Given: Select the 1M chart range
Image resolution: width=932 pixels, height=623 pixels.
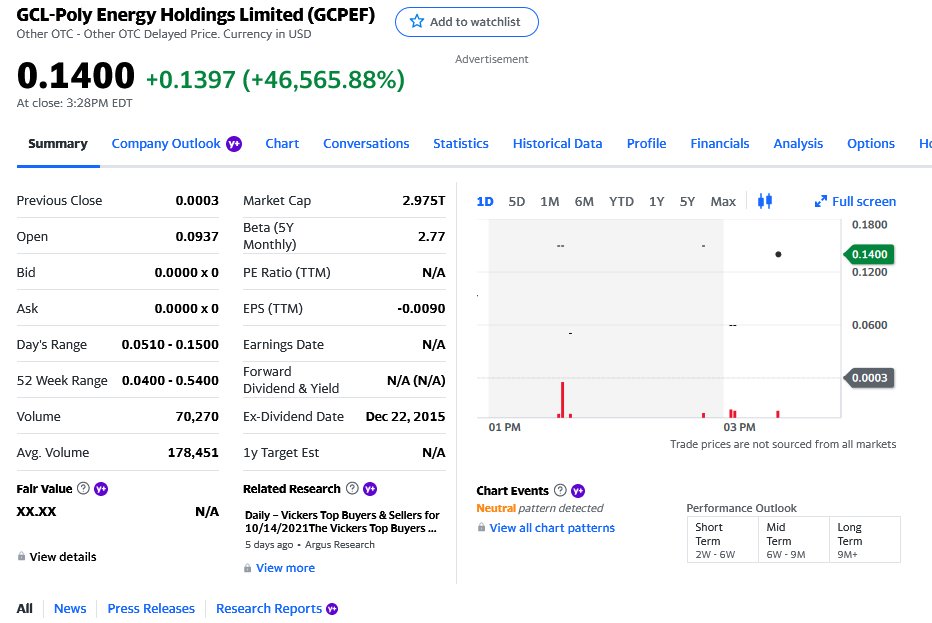Looking at the screenshot, I should tap(550, 202).
